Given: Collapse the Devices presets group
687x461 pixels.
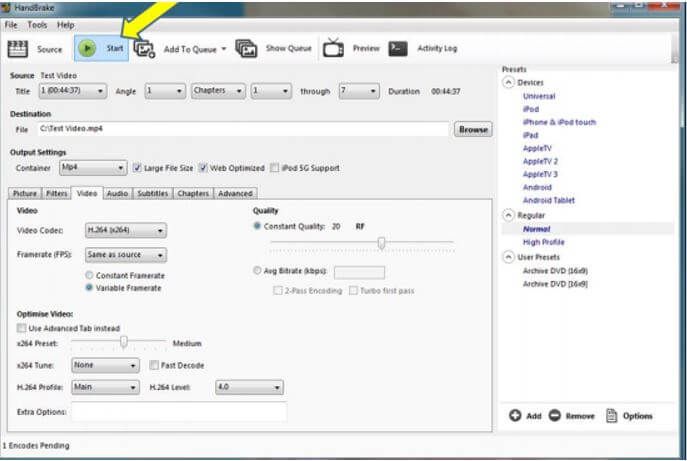Looking at the screenshot, I should 508,82.
